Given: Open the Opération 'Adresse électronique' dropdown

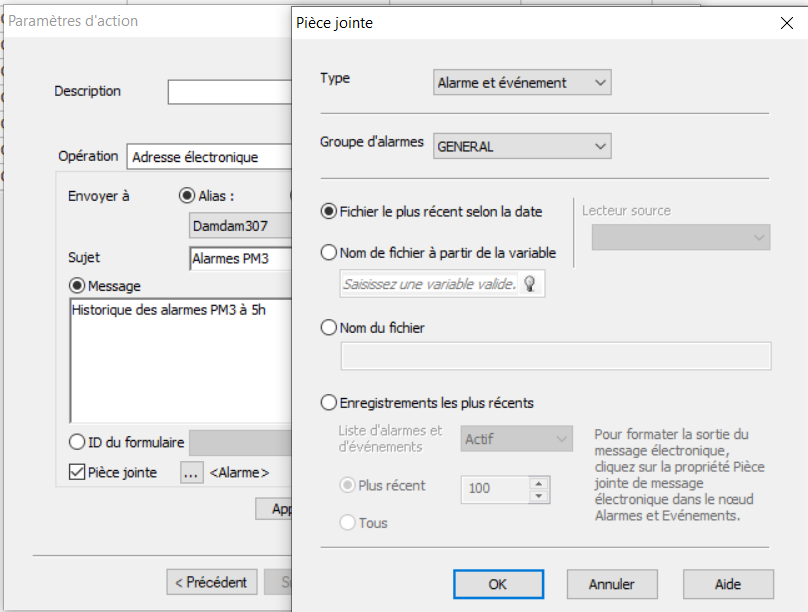Looking at the screenshot, I should tap(210, 157).
